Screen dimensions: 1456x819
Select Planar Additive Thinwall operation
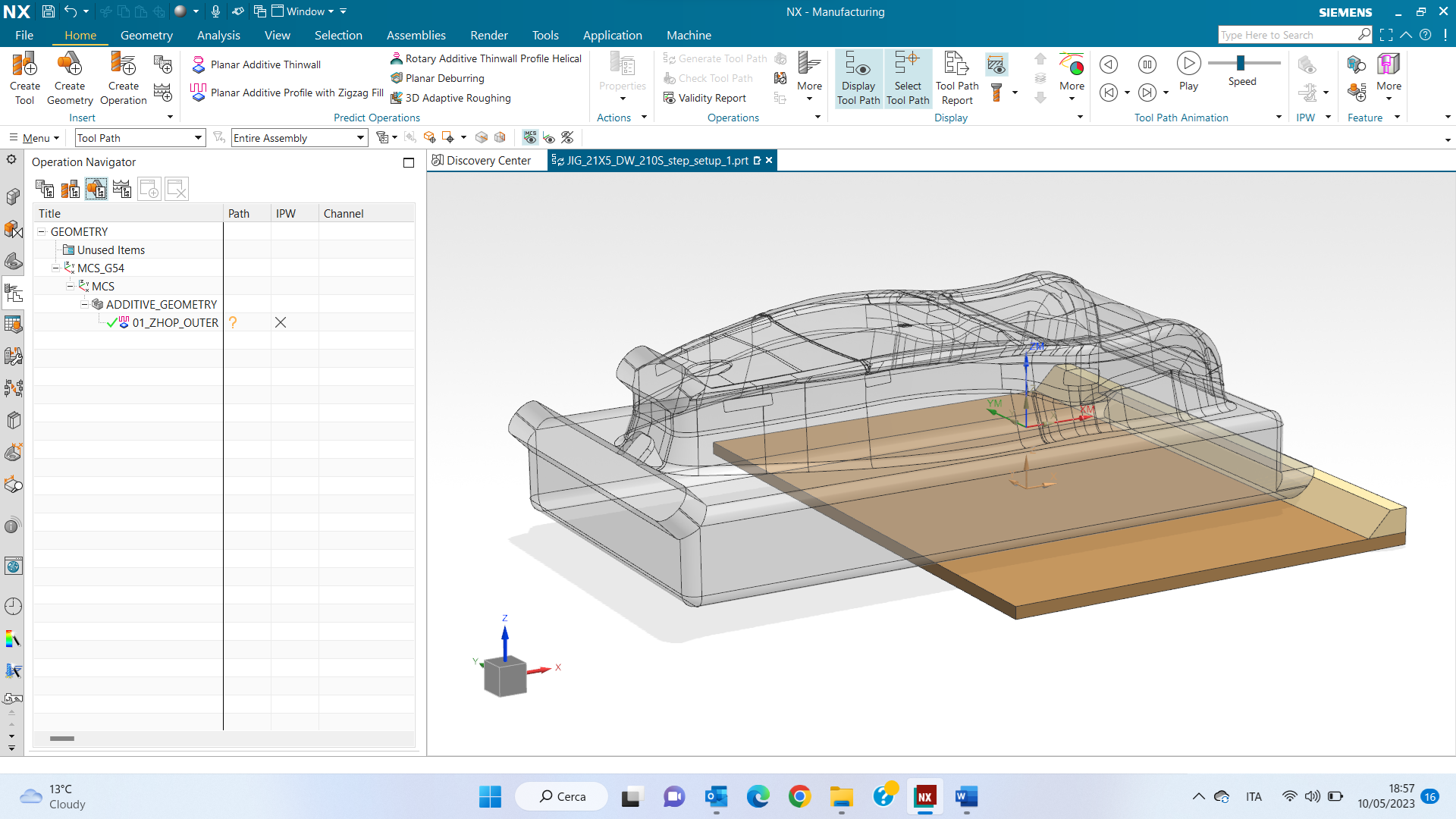pyautogui.click(x=265, y=64)
